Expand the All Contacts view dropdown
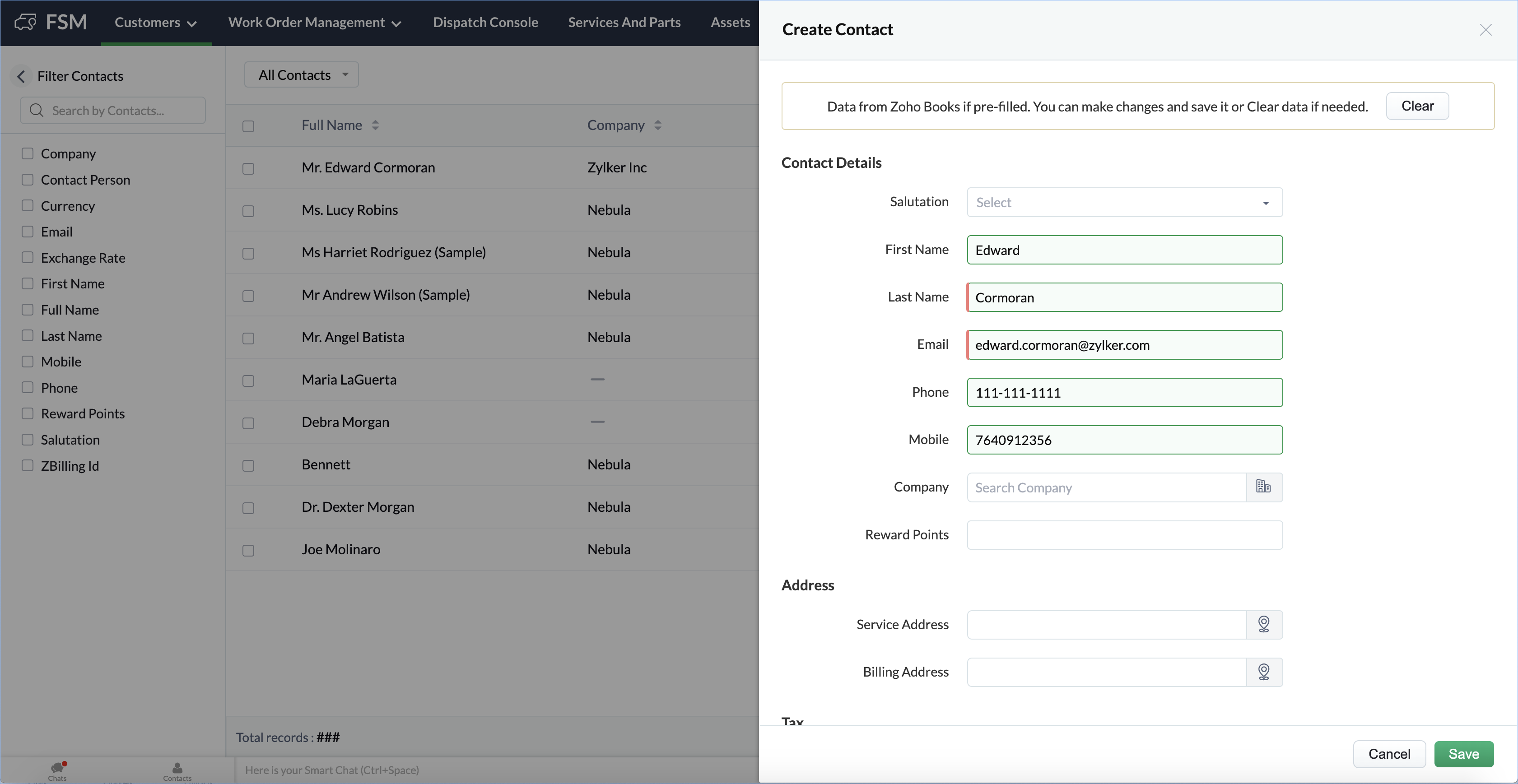Screen dimensions: 1518x784 click(301, 75)
